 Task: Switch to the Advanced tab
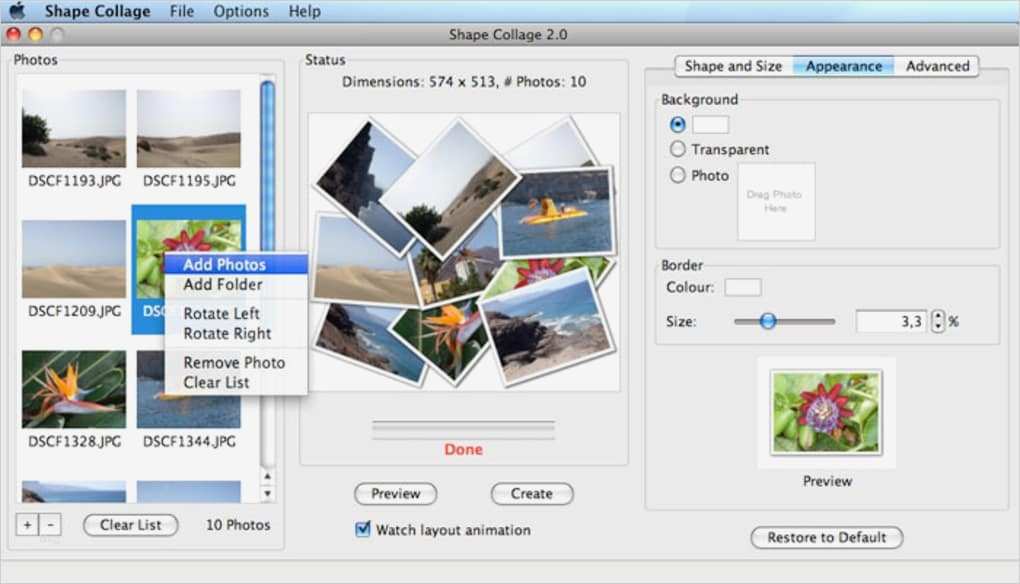936,65
